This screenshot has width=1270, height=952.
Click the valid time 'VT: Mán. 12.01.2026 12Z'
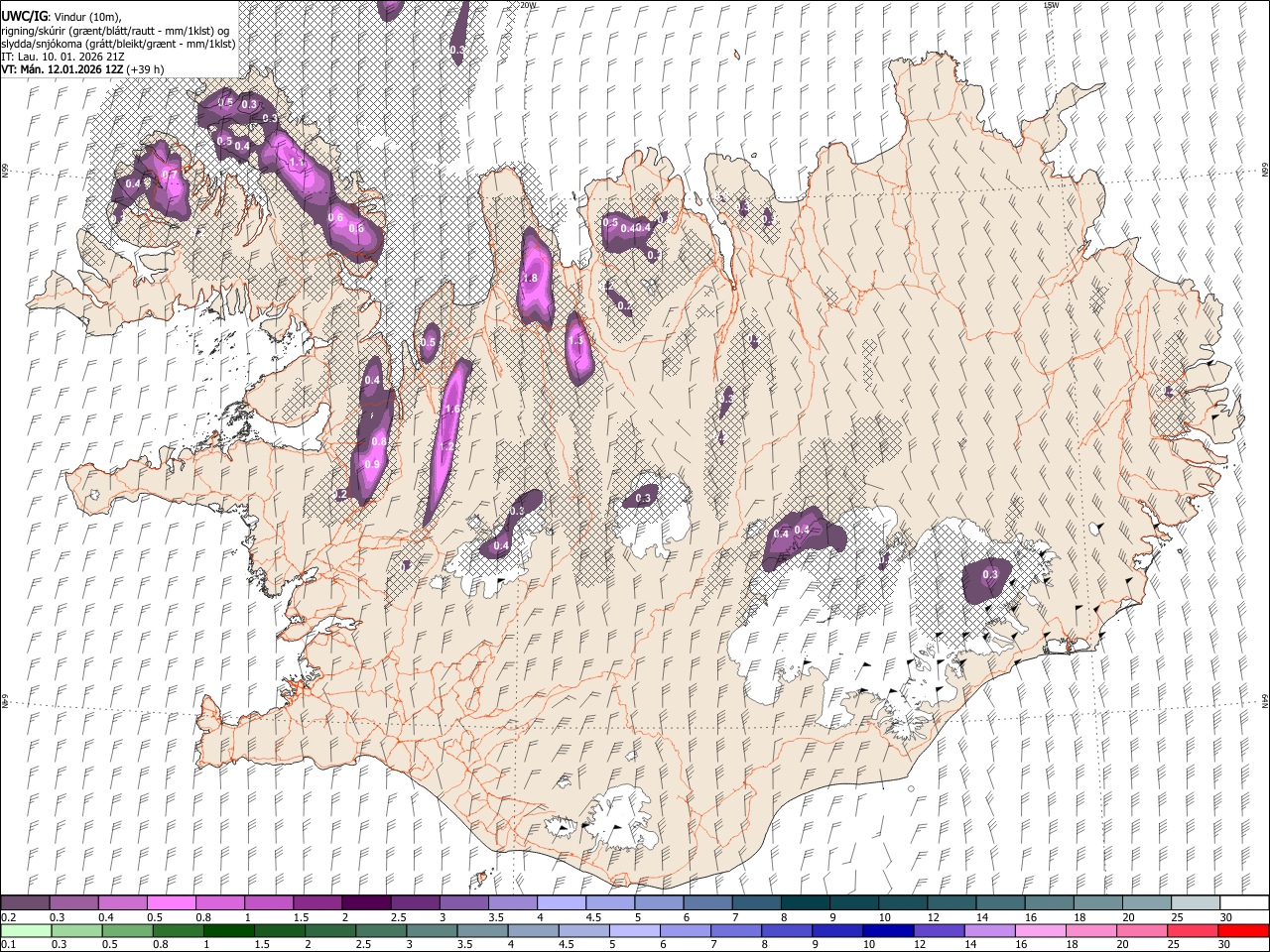coord(63,69)
